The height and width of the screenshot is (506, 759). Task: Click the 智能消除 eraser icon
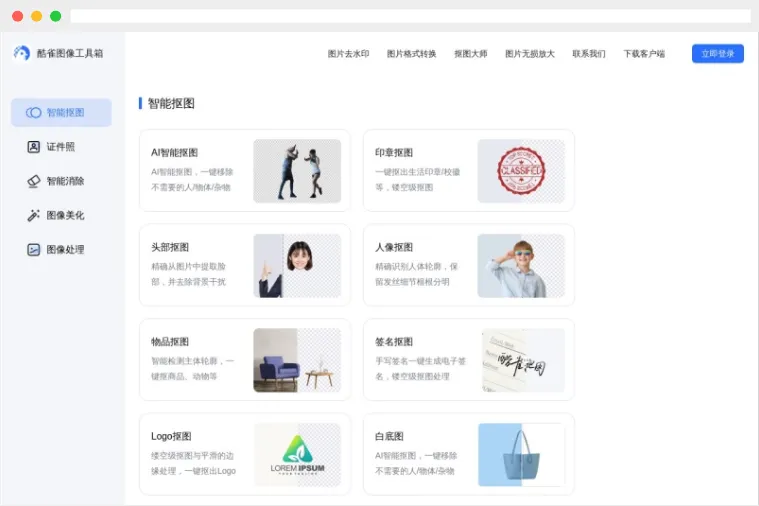pos(33,181)
